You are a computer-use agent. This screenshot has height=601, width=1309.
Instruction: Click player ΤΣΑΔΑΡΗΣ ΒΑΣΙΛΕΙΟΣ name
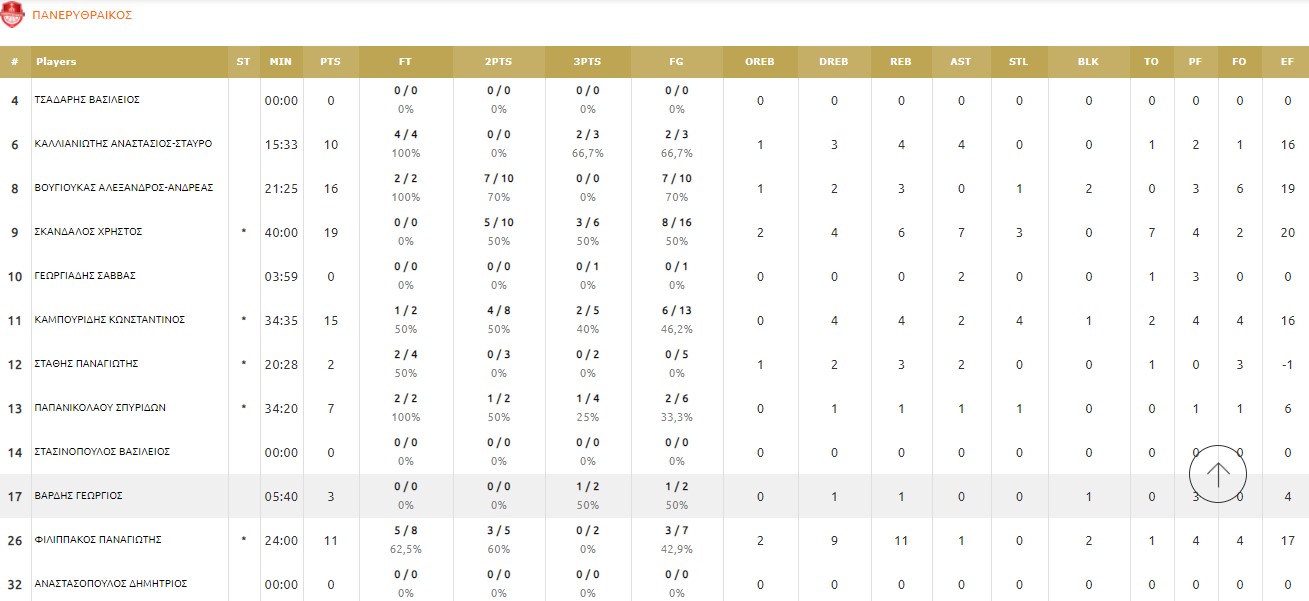pyautogui.click(x=87, y=100)
